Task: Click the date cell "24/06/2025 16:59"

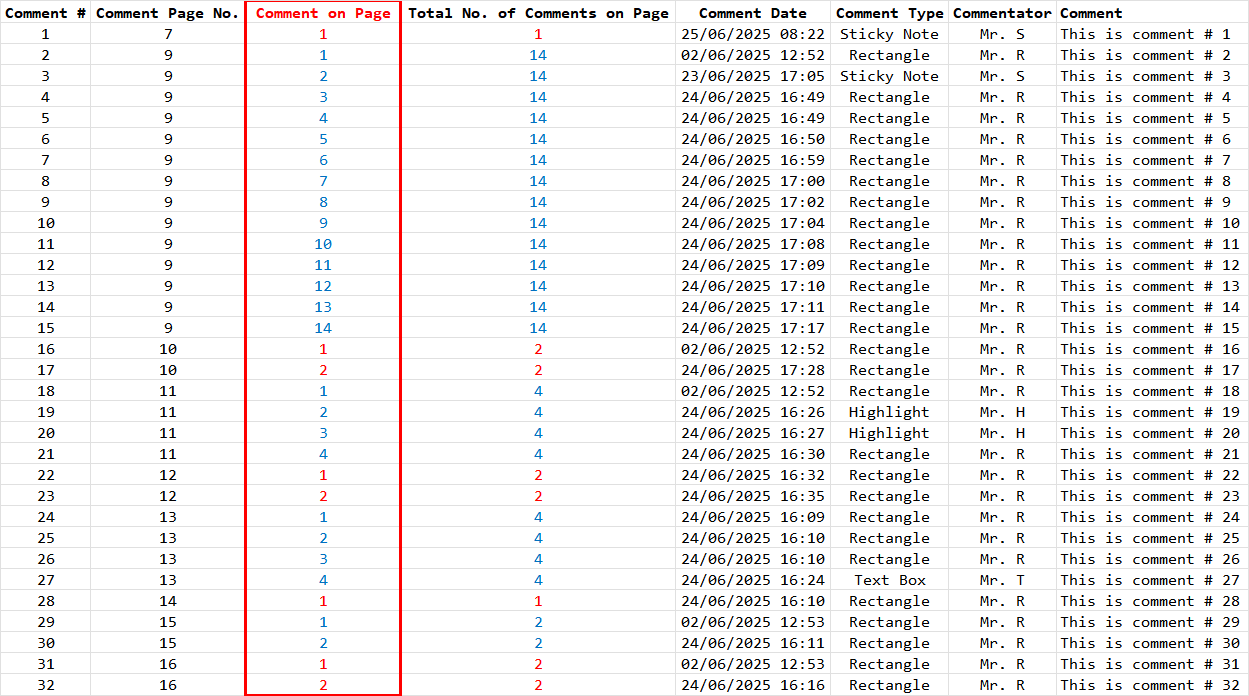Action: coord(753,160)
